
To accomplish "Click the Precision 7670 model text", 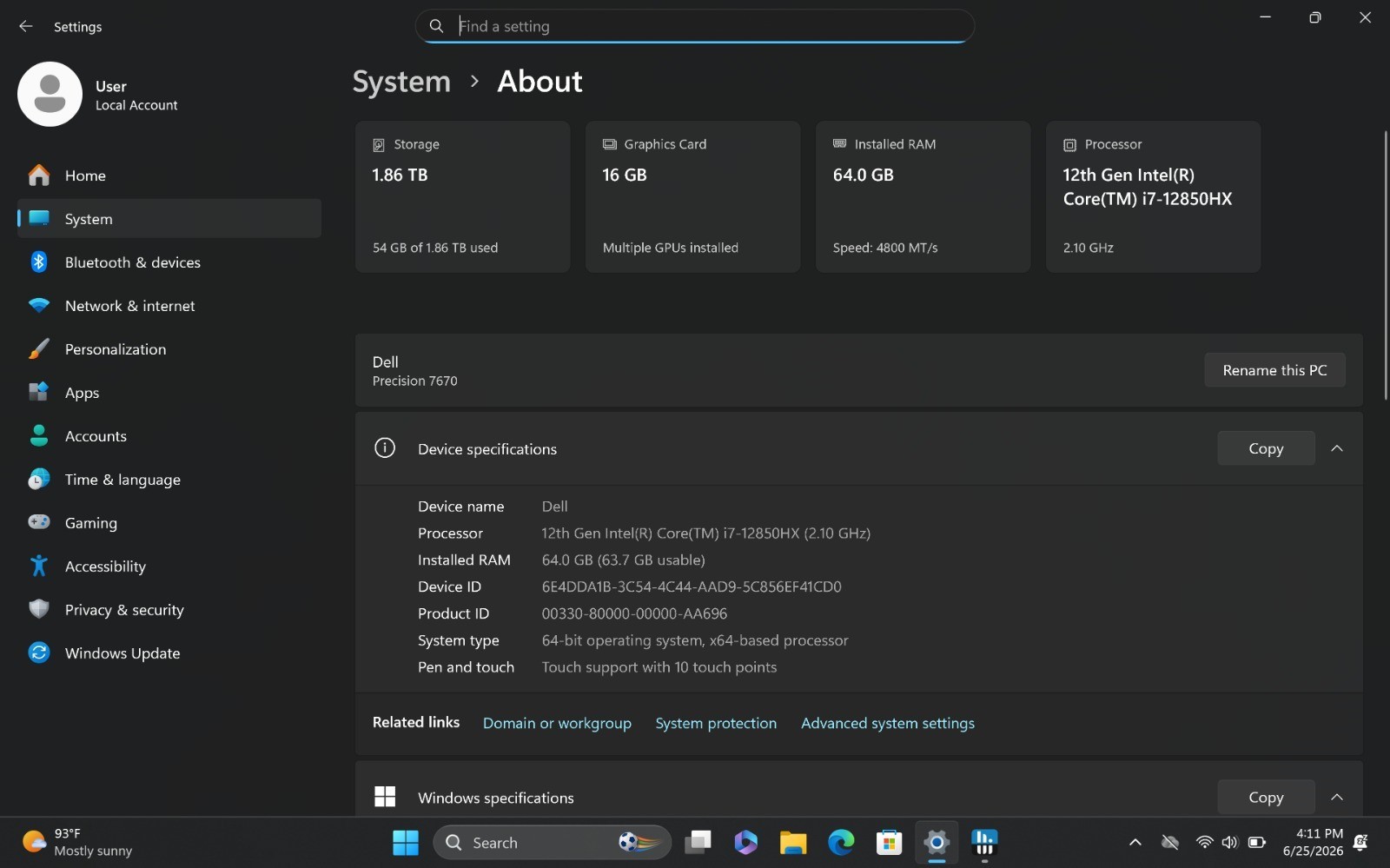I will click(414, 381).
